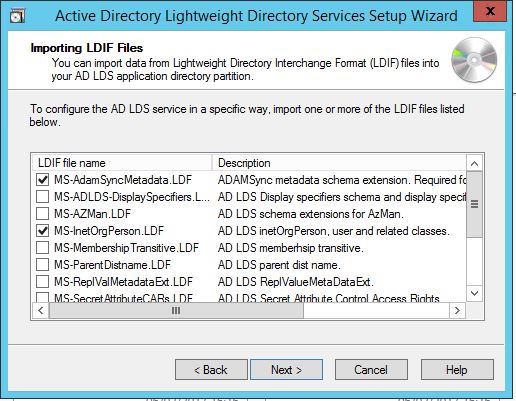Tick the MS-MembershipTransitive.LDF checkbox
This screenshot has width=516, height=401.
coord(42,248)
